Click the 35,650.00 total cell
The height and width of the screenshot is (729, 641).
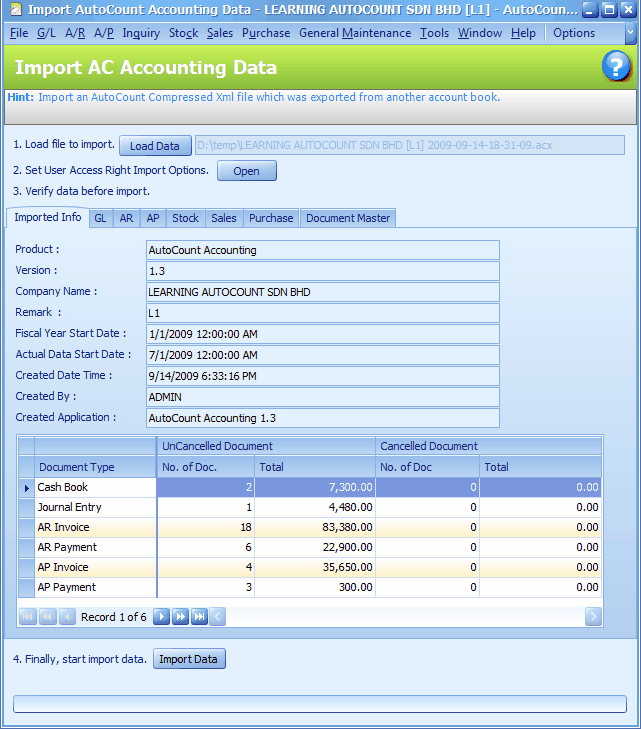click(x=315, y=568)
